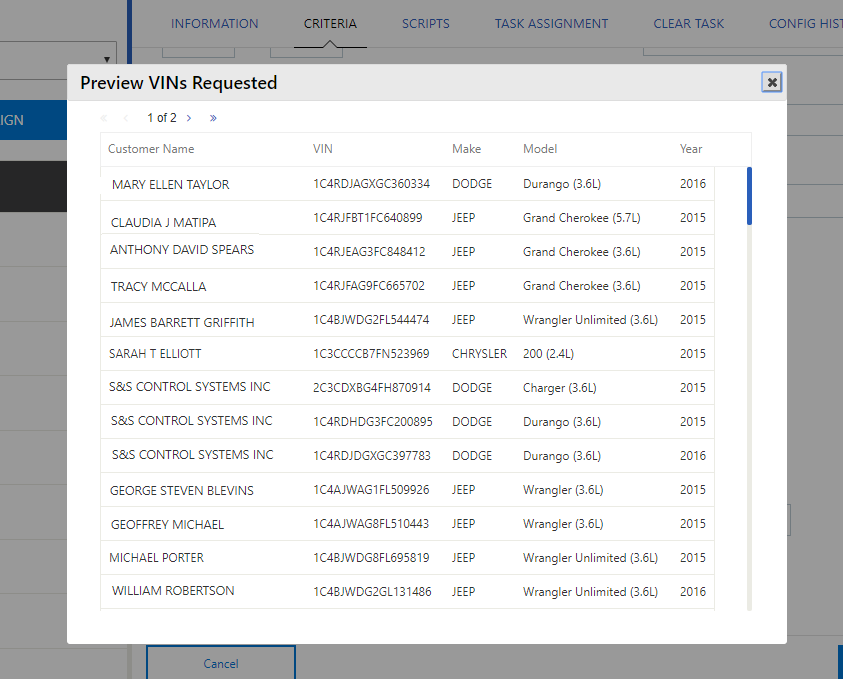843x679 pixels.
Task: Click VIN 1C4RJFBT1FC640899
Action: tap(368, 218)
